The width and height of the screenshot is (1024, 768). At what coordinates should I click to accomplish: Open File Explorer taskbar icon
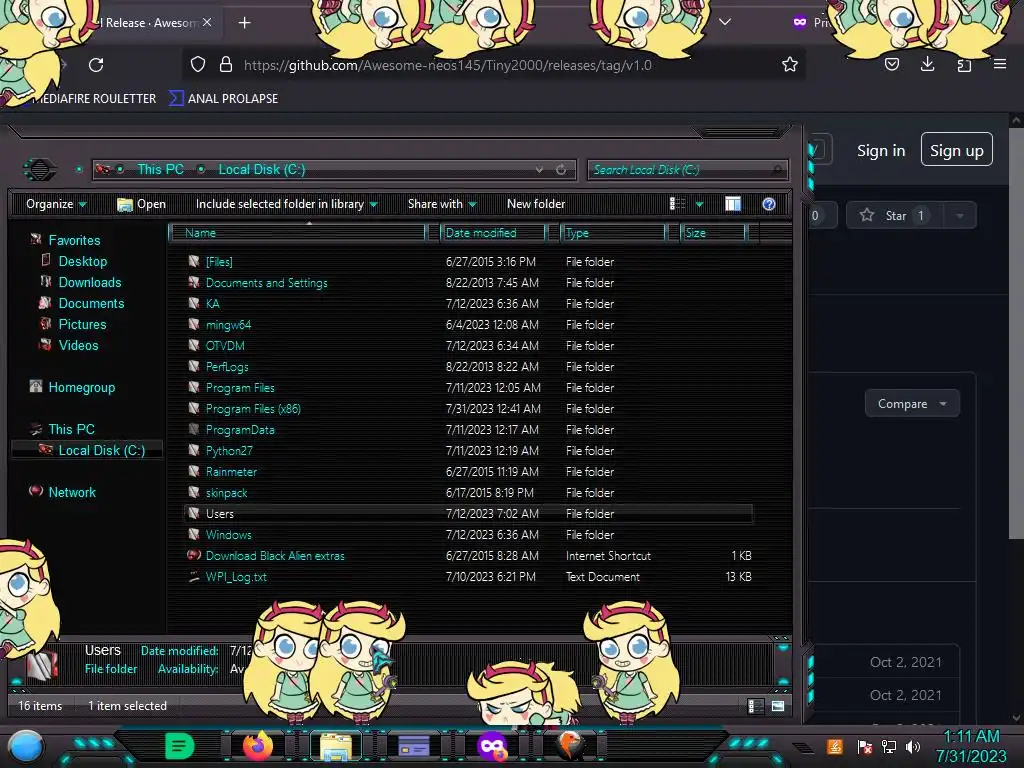click(336, 746)
